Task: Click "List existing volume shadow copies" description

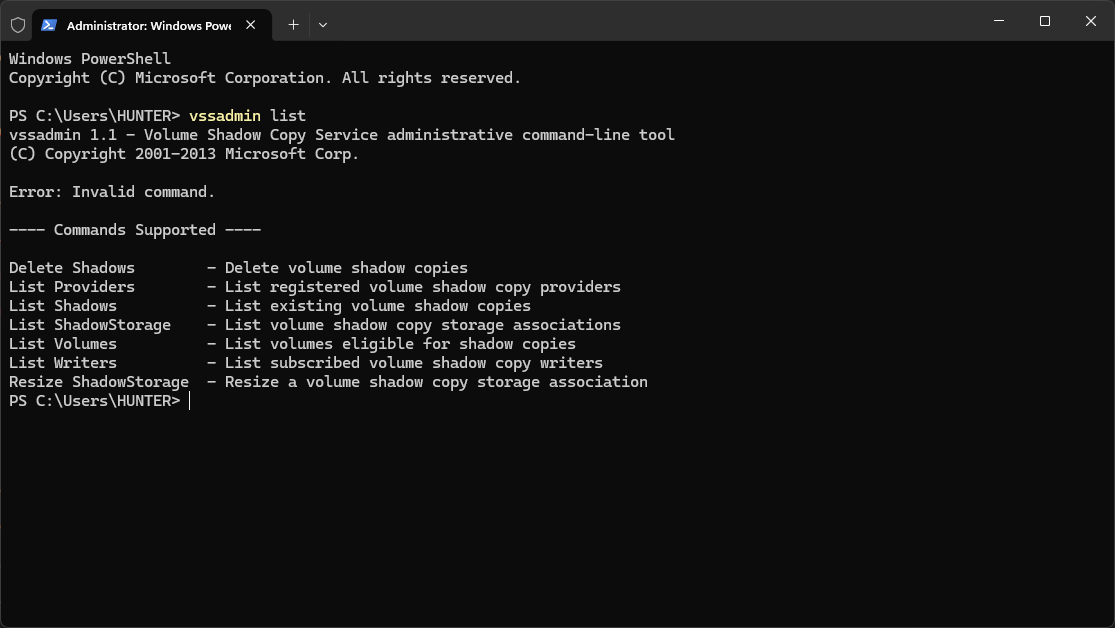Action: coord(378,306)
